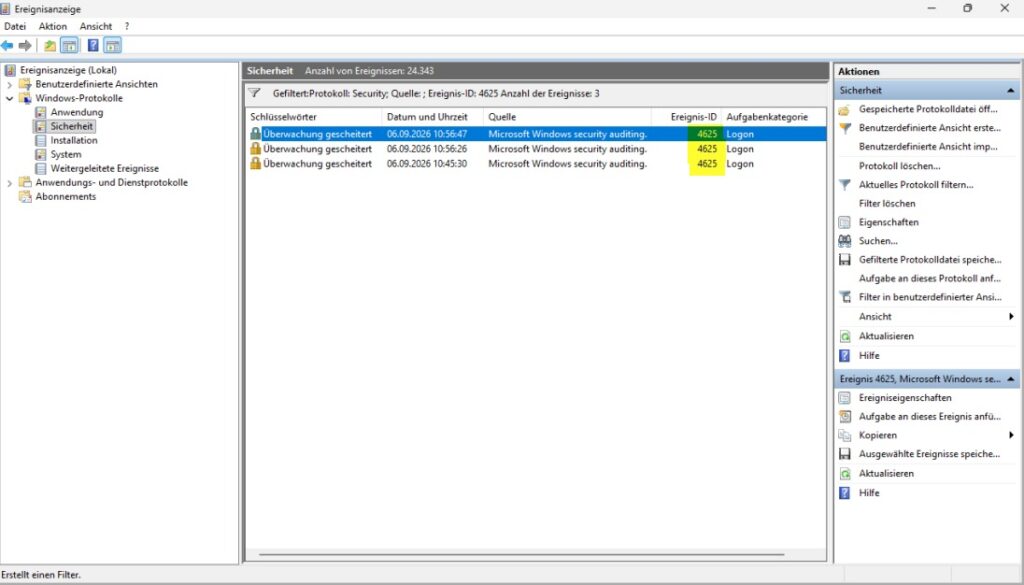Click the Forward arrow in the toolbar
The height and width of the screenshot is (585, 1024).
[25, 45]
